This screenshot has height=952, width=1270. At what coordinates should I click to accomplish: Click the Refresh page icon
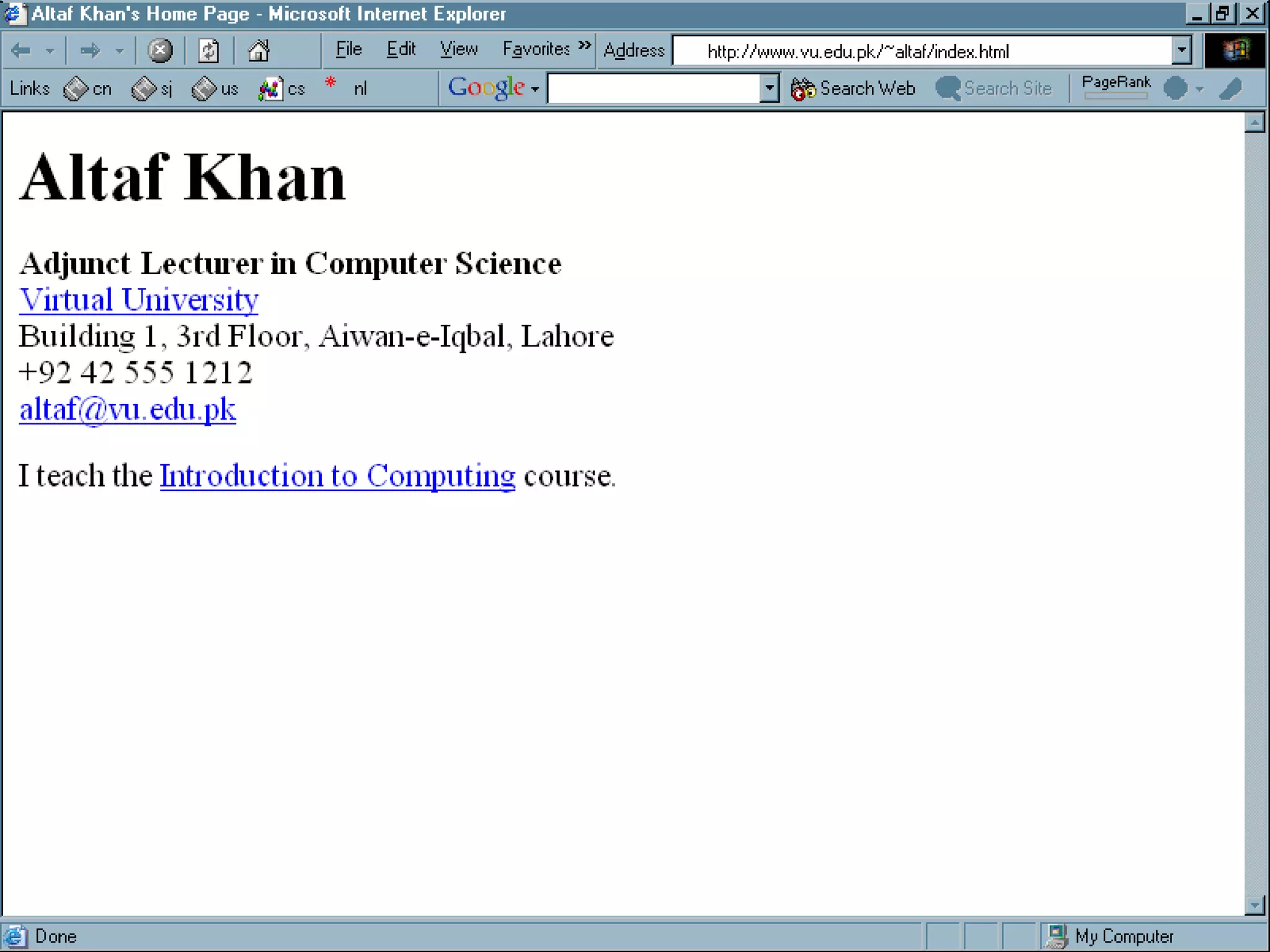(x=208, y=51)
